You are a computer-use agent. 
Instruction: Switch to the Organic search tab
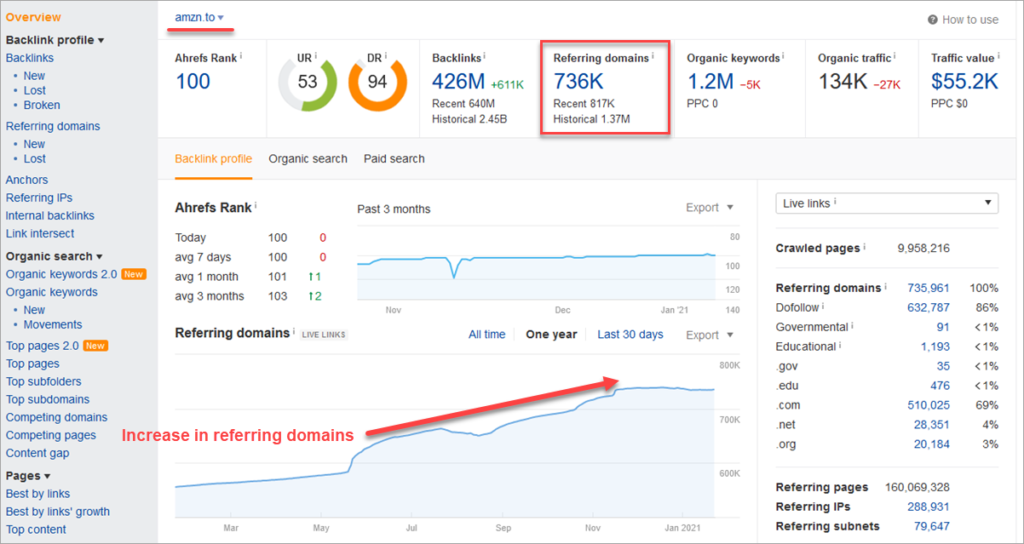(308, 159)
